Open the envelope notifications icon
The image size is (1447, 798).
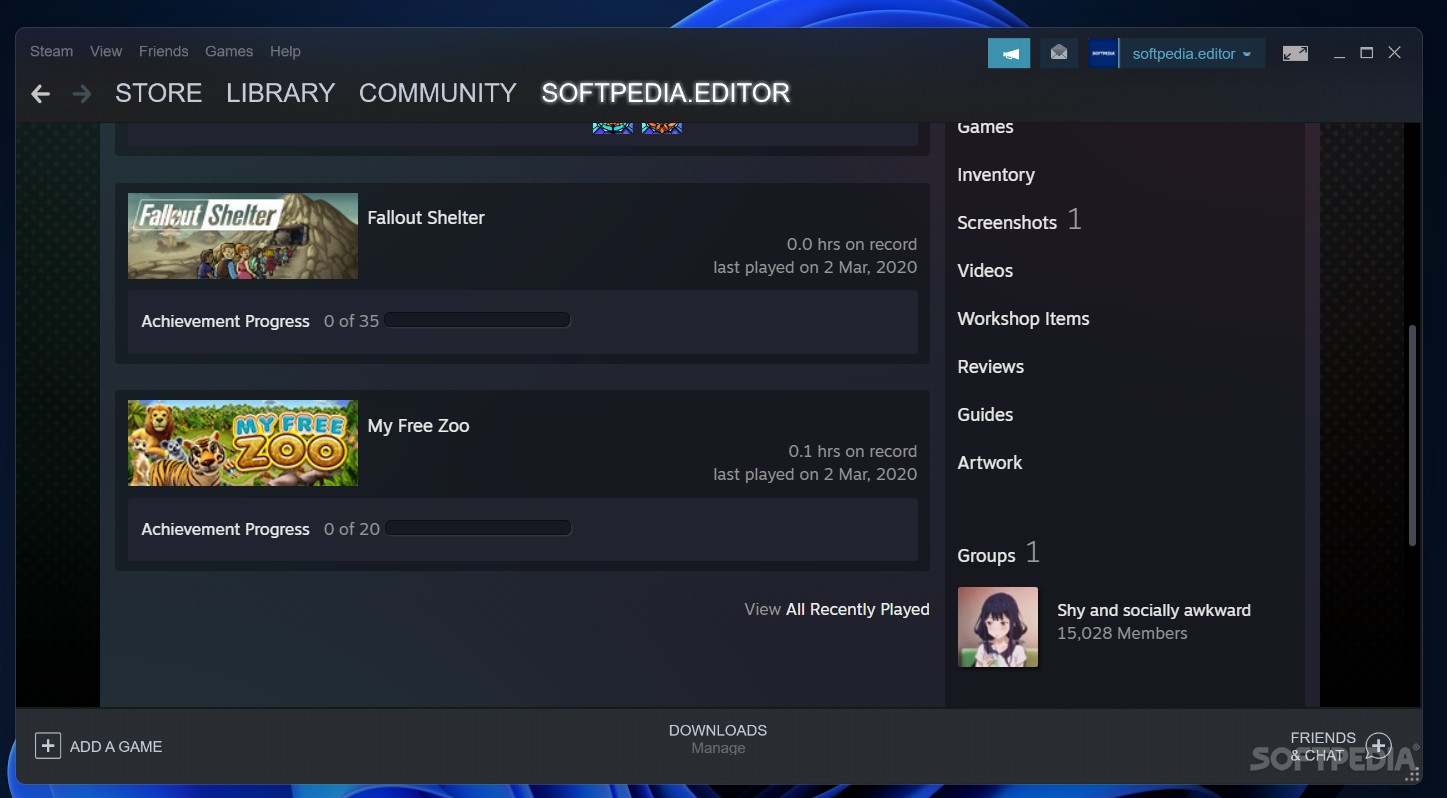pyautogui.click(x=1059, y=53)
